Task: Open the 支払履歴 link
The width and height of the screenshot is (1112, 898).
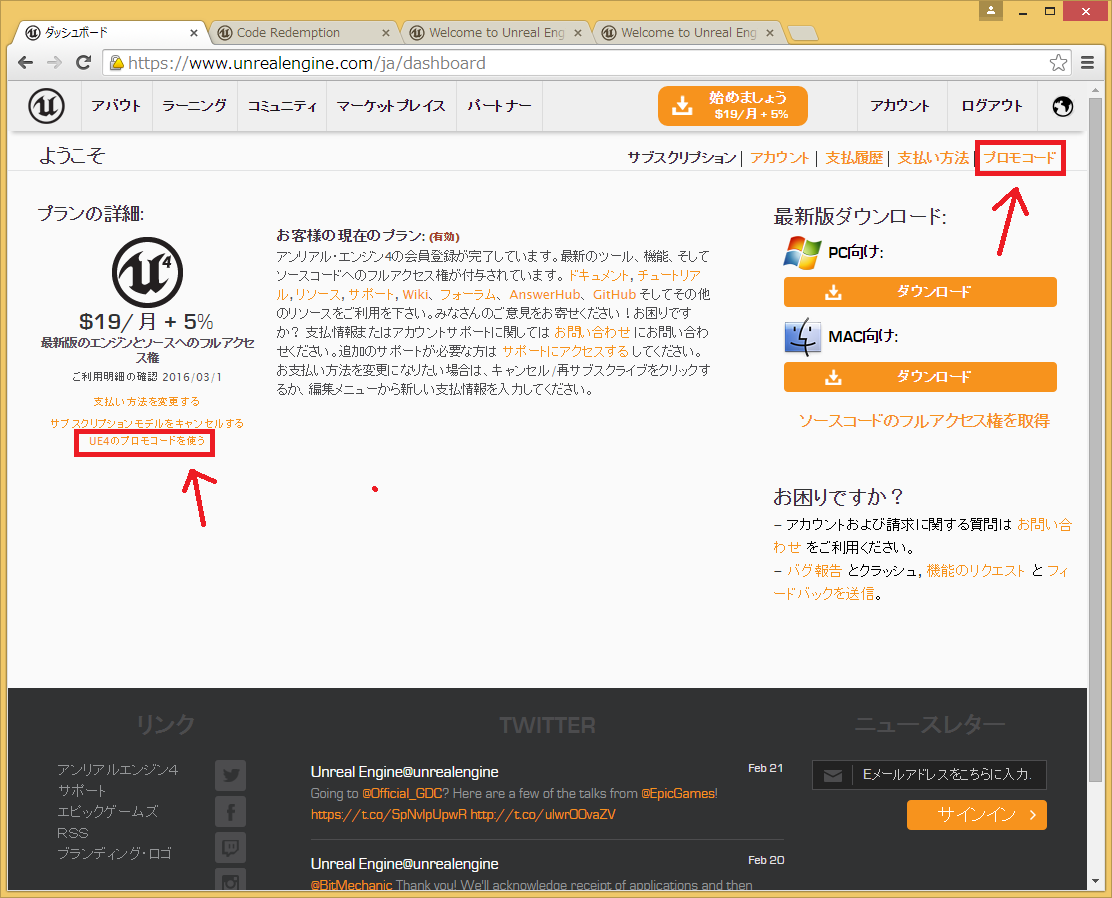Action: (854, 157)
